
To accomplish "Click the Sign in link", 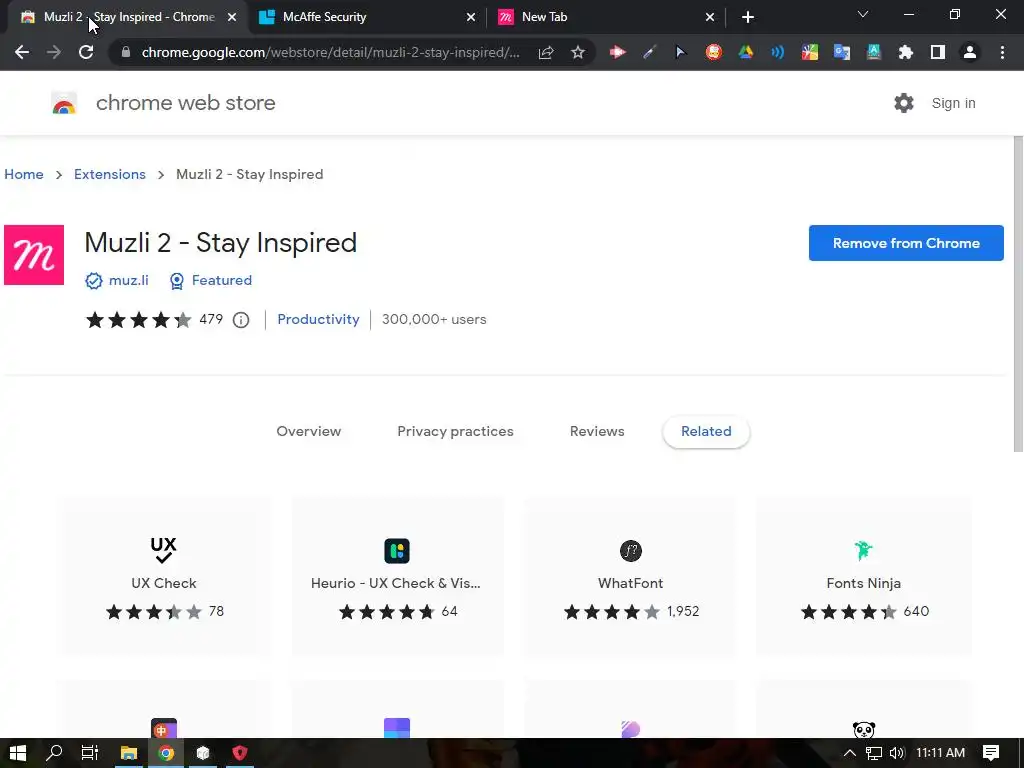I will coord(953,103).
